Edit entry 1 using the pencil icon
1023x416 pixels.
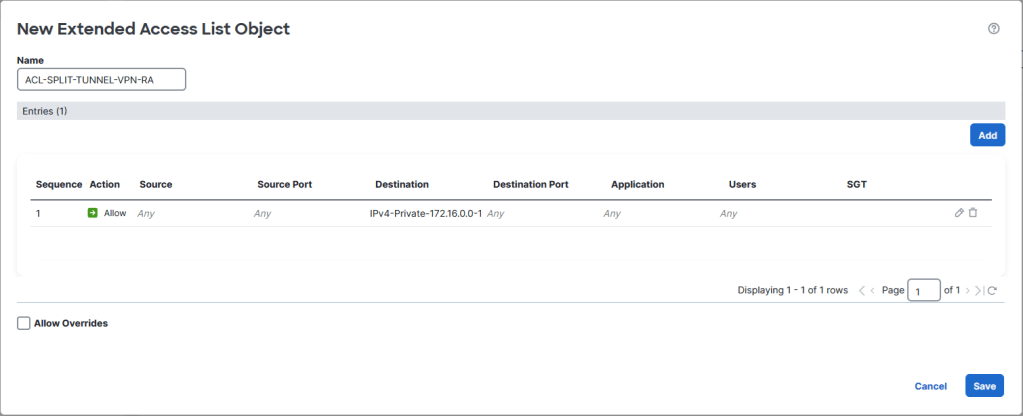coord(959,213)
